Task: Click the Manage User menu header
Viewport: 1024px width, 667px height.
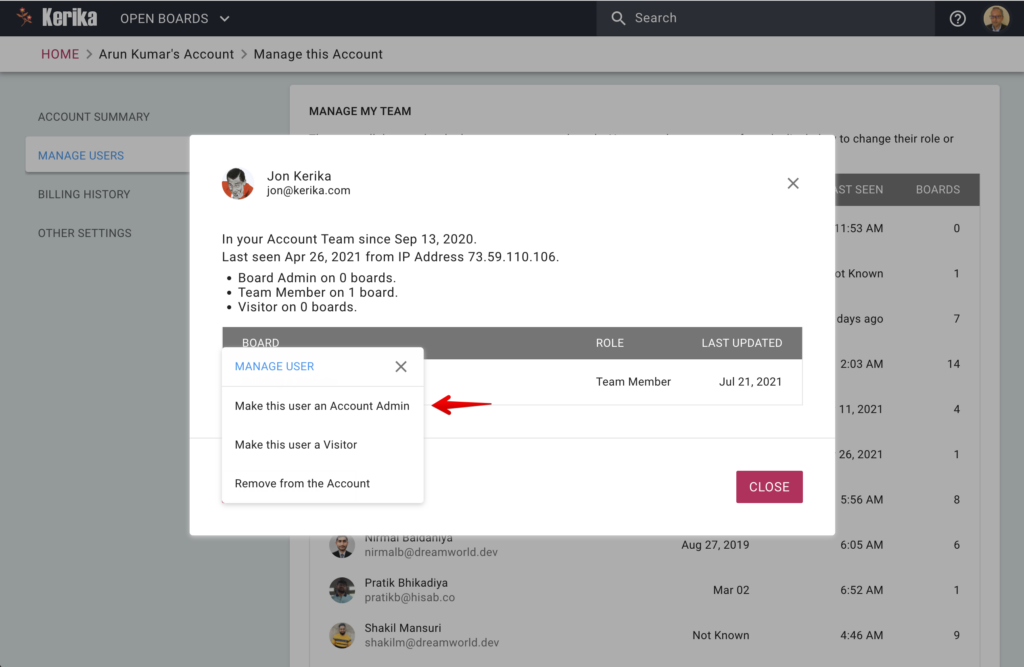Action: pos(274,366)
